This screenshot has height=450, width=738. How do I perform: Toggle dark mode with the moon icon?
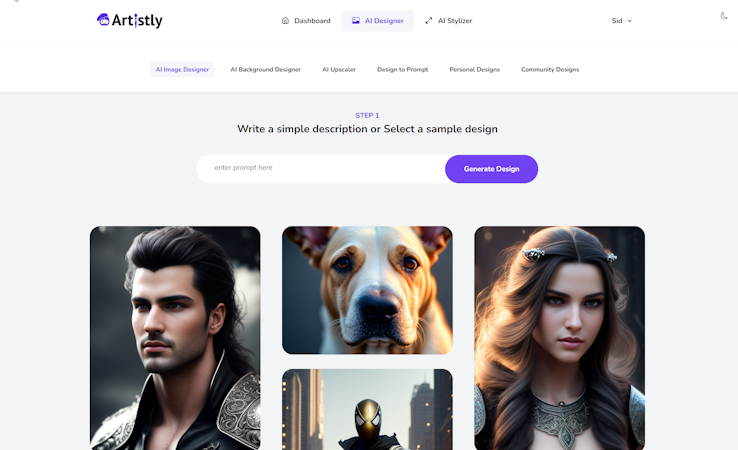pos(724,16)
